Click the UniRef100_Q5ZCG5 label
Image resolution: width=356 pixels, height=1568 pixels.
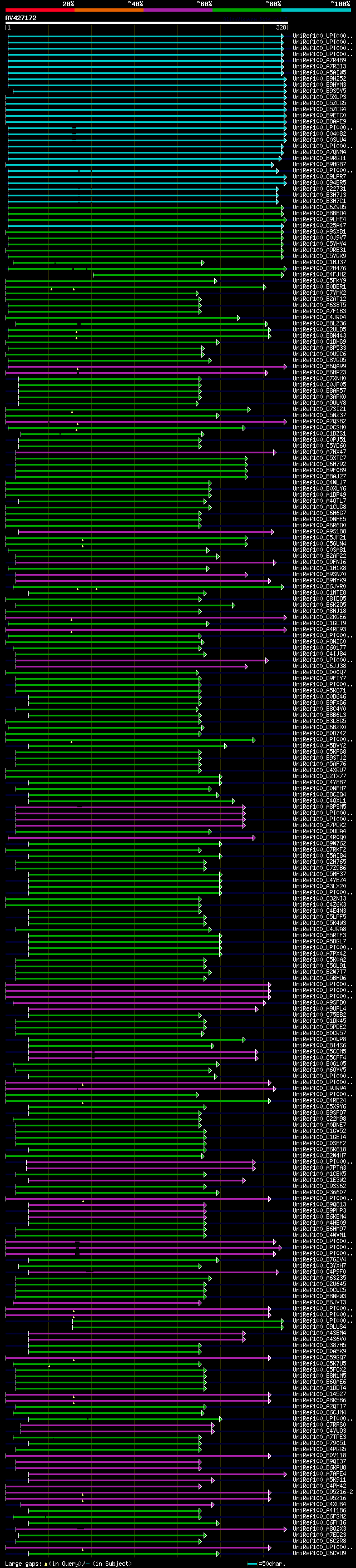click(319, 103)
